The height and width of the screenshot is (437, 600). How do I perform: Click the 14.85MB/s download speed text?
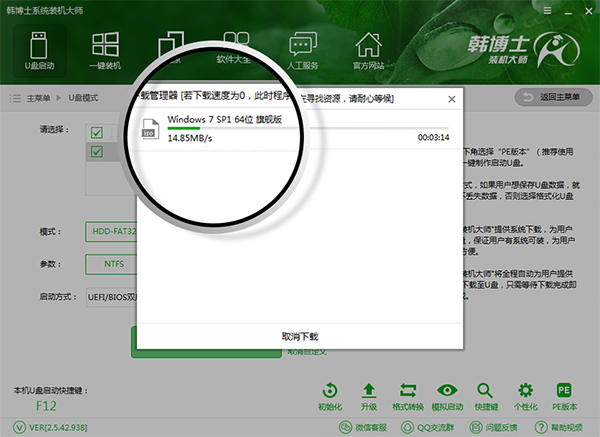(x=190, y=138)
